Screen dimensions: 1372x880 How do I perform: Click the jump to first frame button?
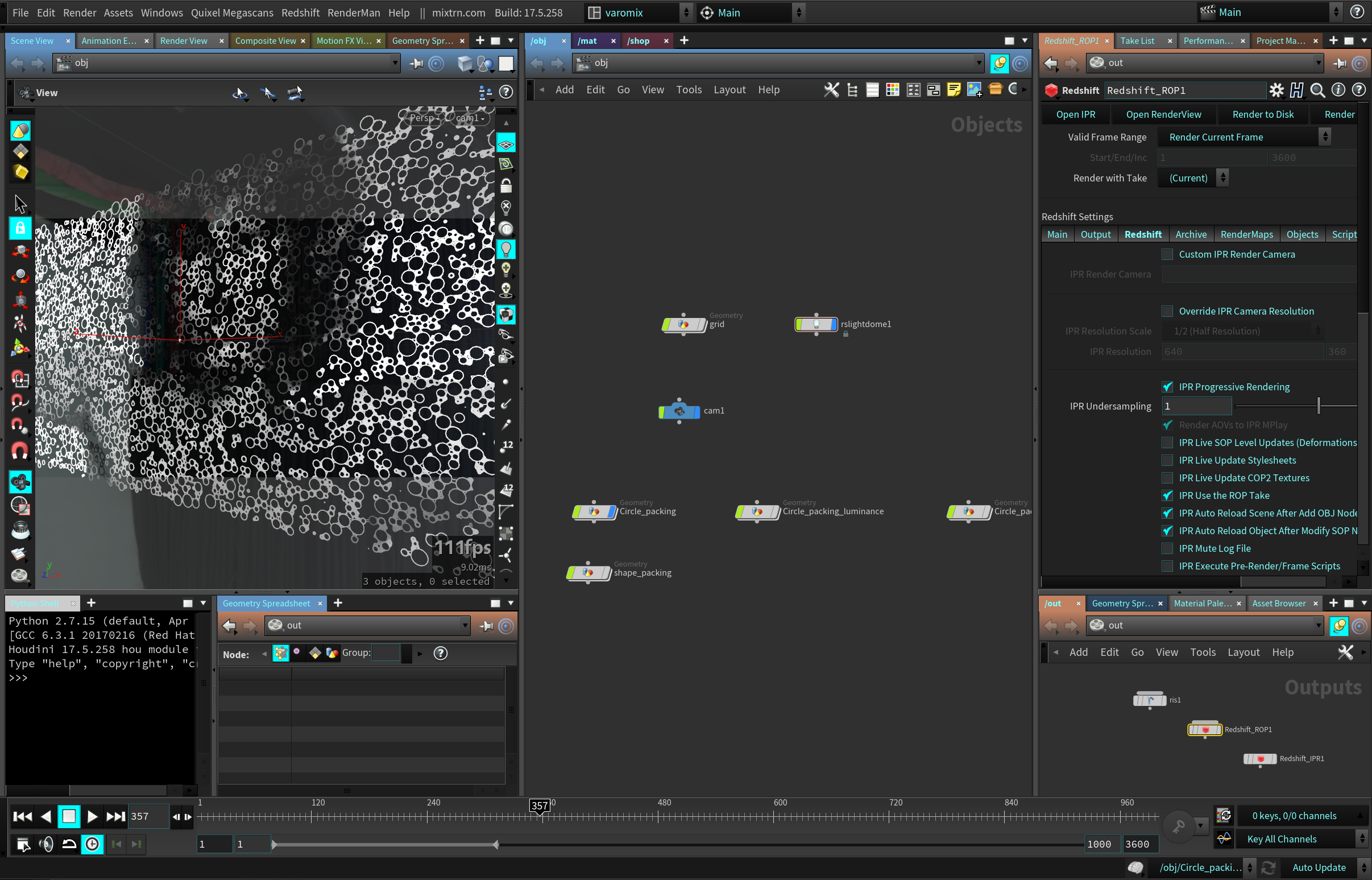coord(22,816)
